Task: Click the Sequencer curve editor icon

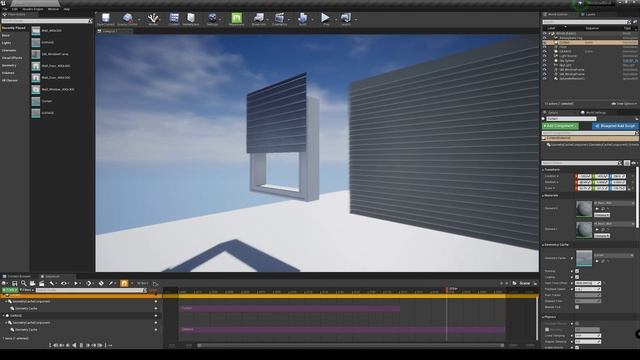Action: coord(155,283)
